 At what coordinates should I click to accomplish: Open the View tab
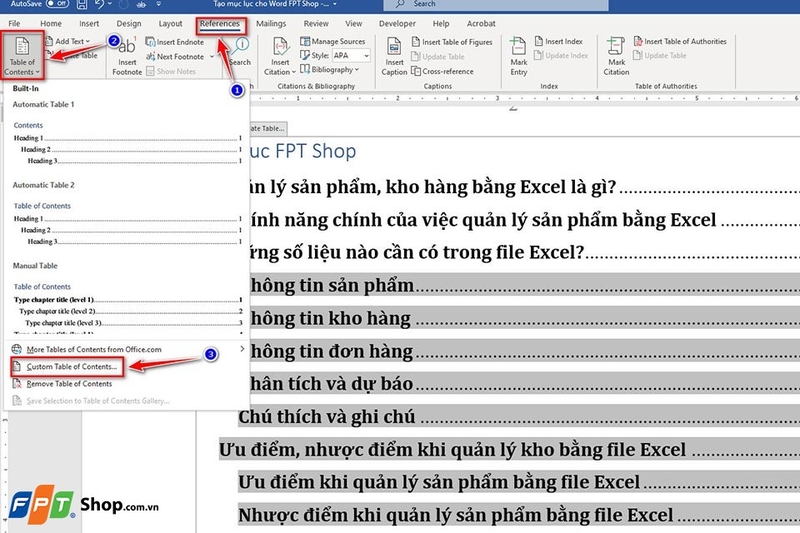point(354,23)
